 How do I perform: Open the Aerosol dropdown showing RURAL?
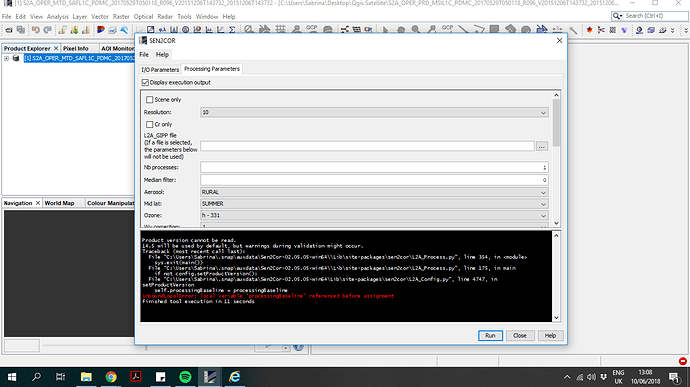click(x=374, y=192)
